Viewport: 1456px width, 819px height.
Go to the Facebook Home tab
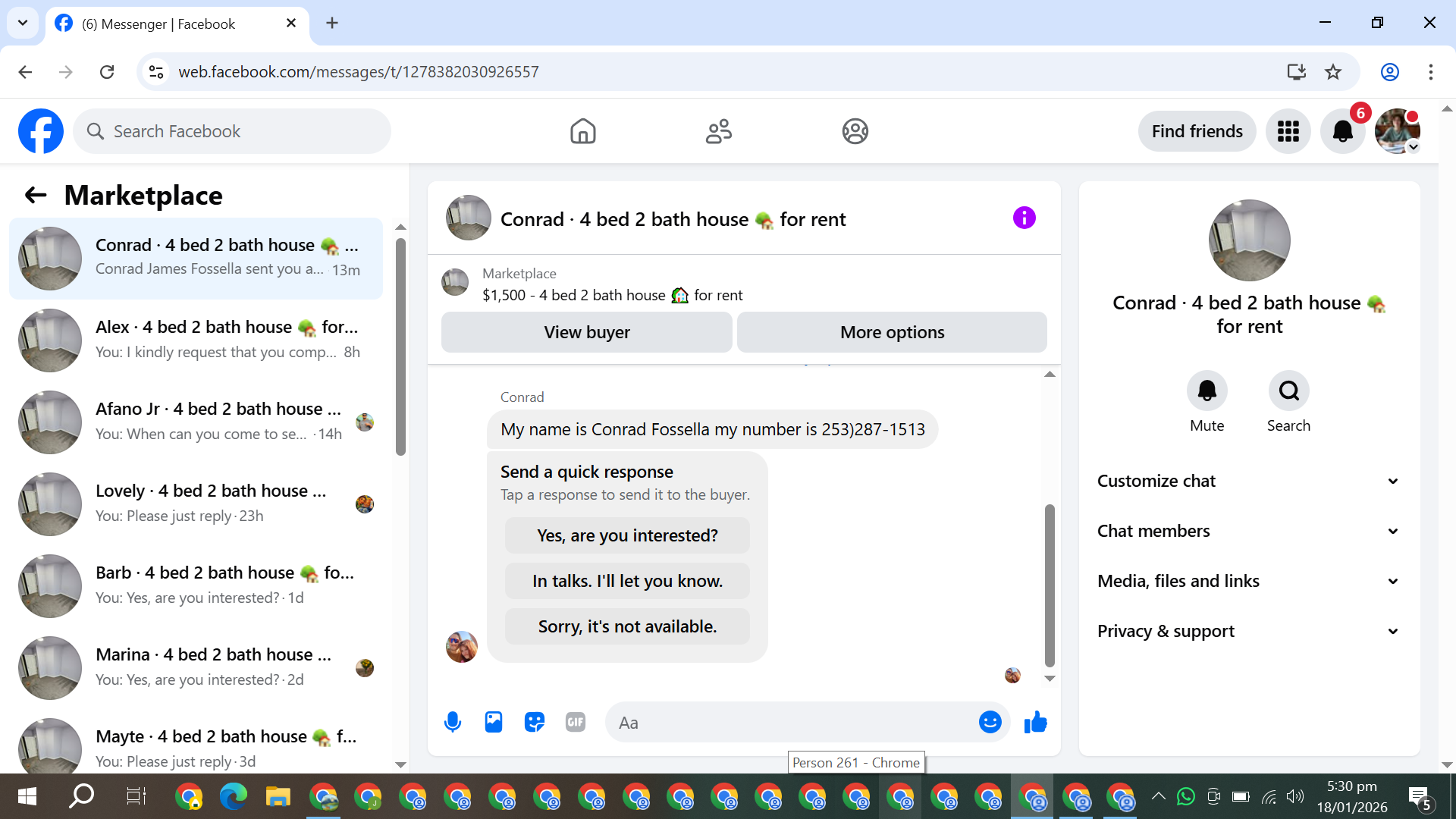(582, 131)
